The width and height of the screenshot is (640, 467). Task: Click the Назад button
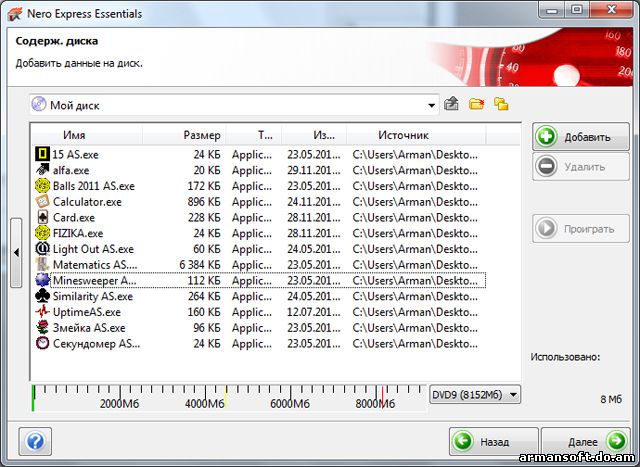point(493,441)
